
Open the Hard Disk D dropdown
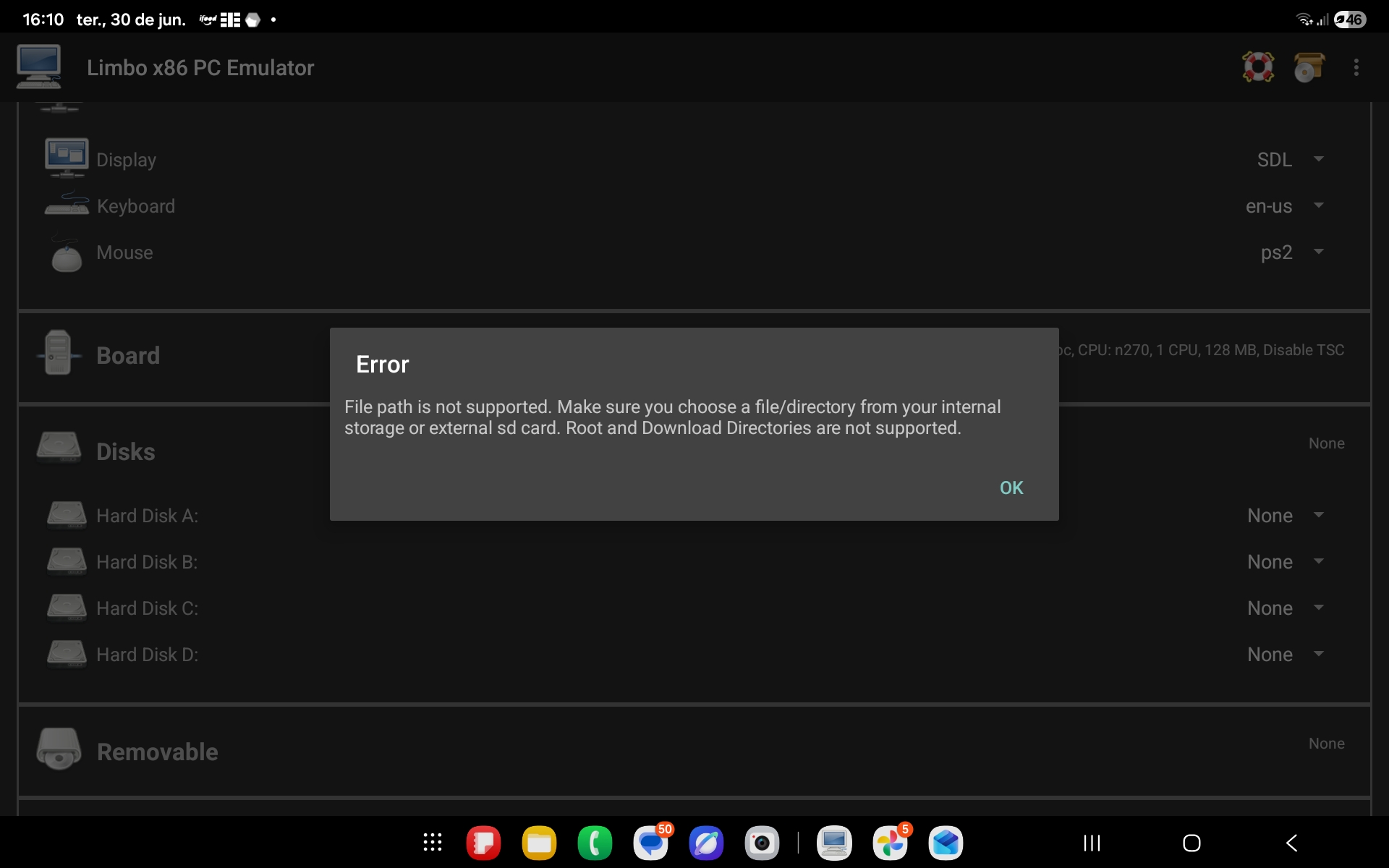coord(1286,655)
